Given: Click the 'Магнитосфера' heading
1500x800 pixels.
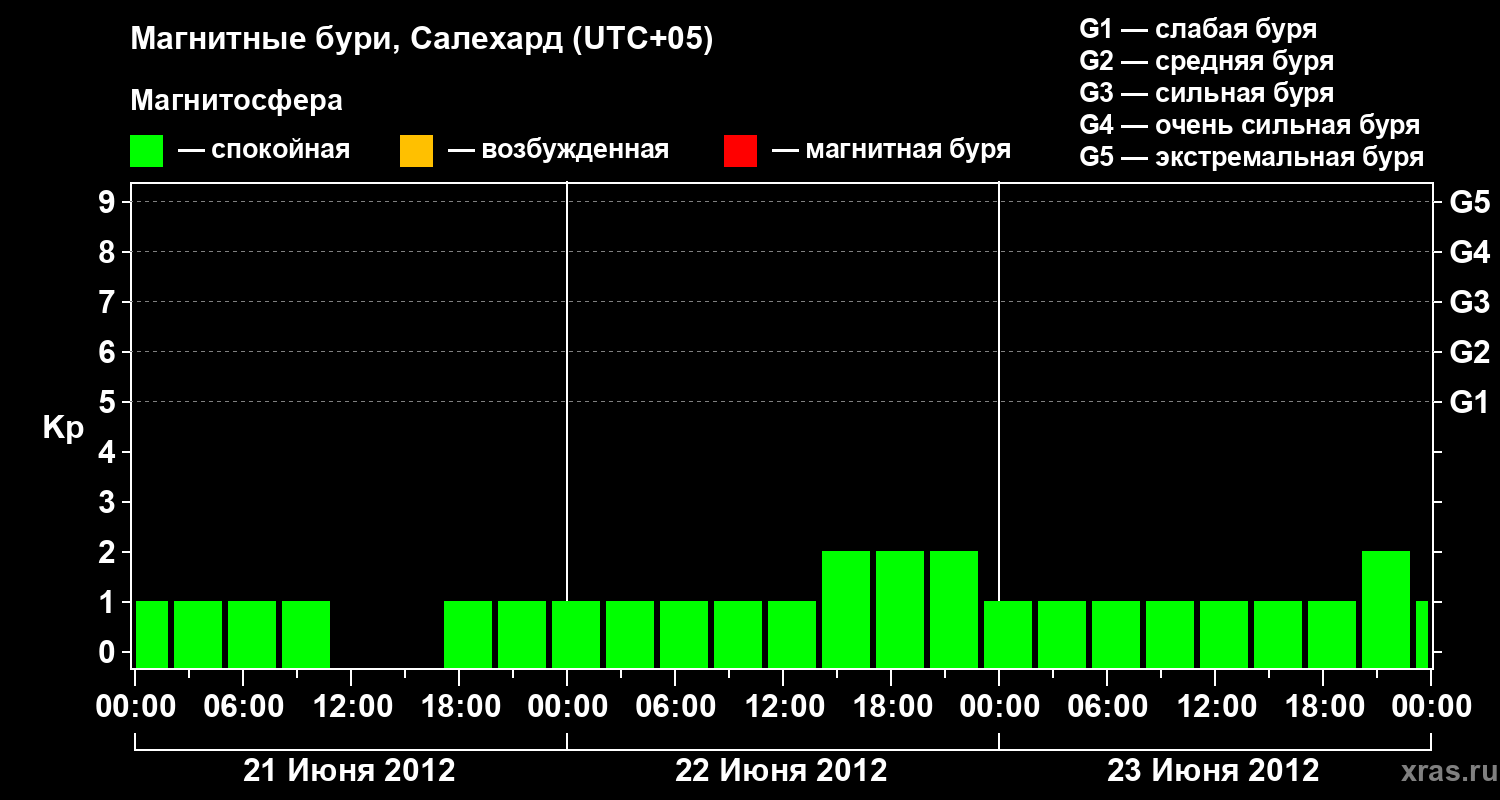Looking at the screenshot, I should [x=236, y=101].
